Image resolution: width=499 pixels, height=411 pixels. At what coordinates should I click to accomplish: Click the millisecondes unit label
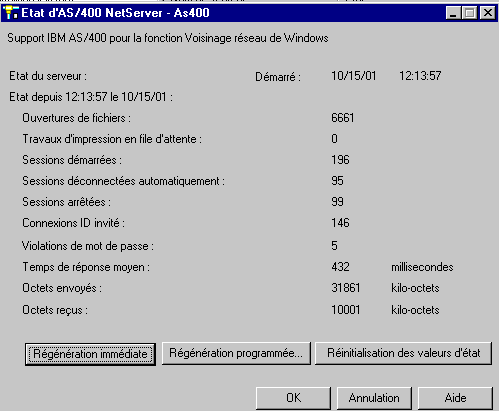click(x=422, y=267)
